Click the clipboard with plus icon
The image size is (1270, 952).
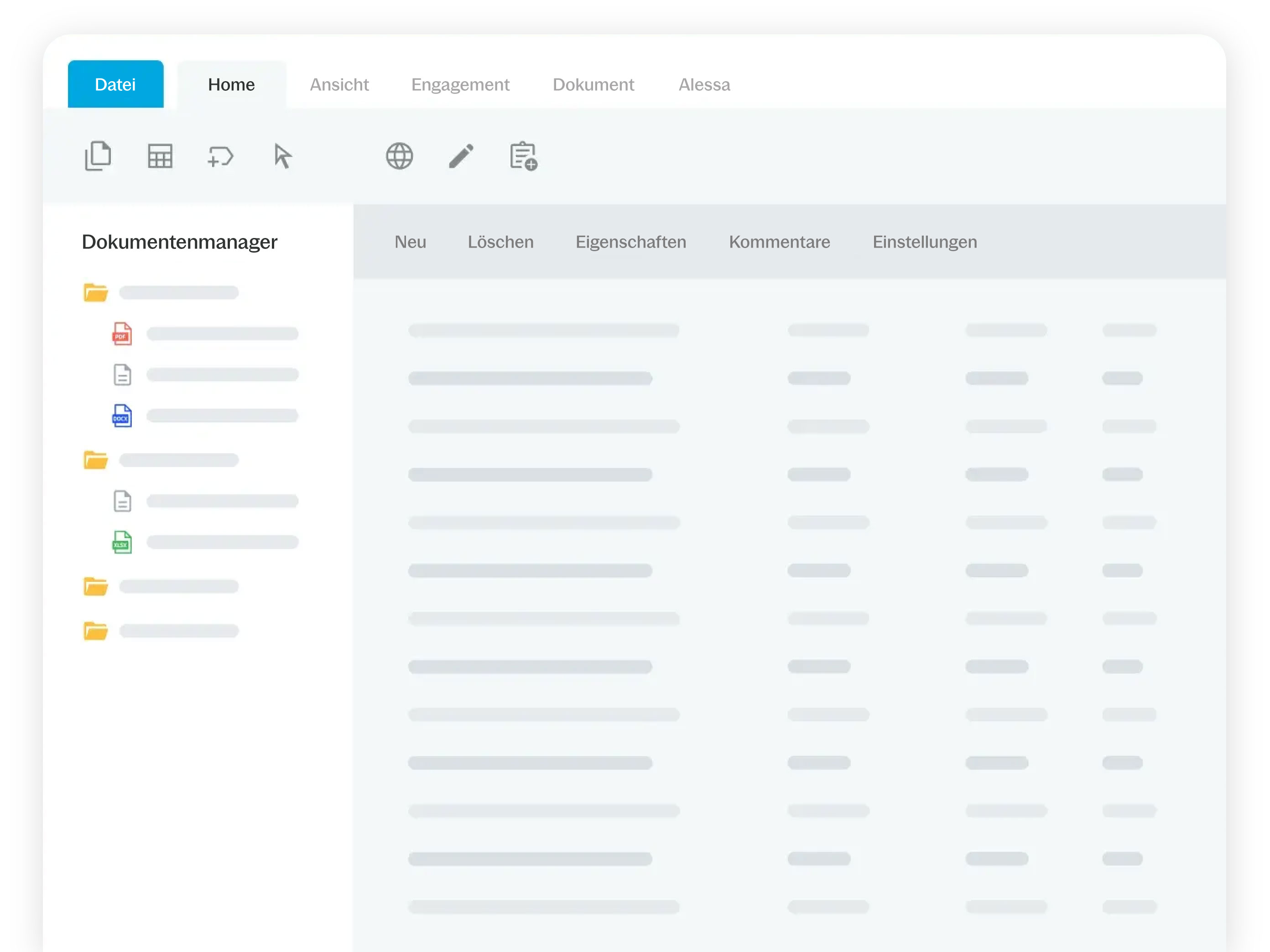click(523, 156)
